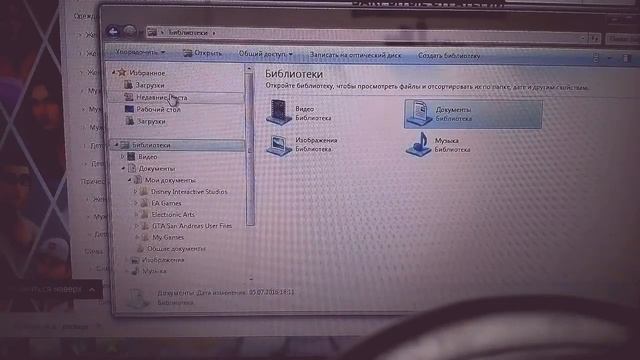
Task: Click the address bar history dropdown arrow
Action: (582, 38)
